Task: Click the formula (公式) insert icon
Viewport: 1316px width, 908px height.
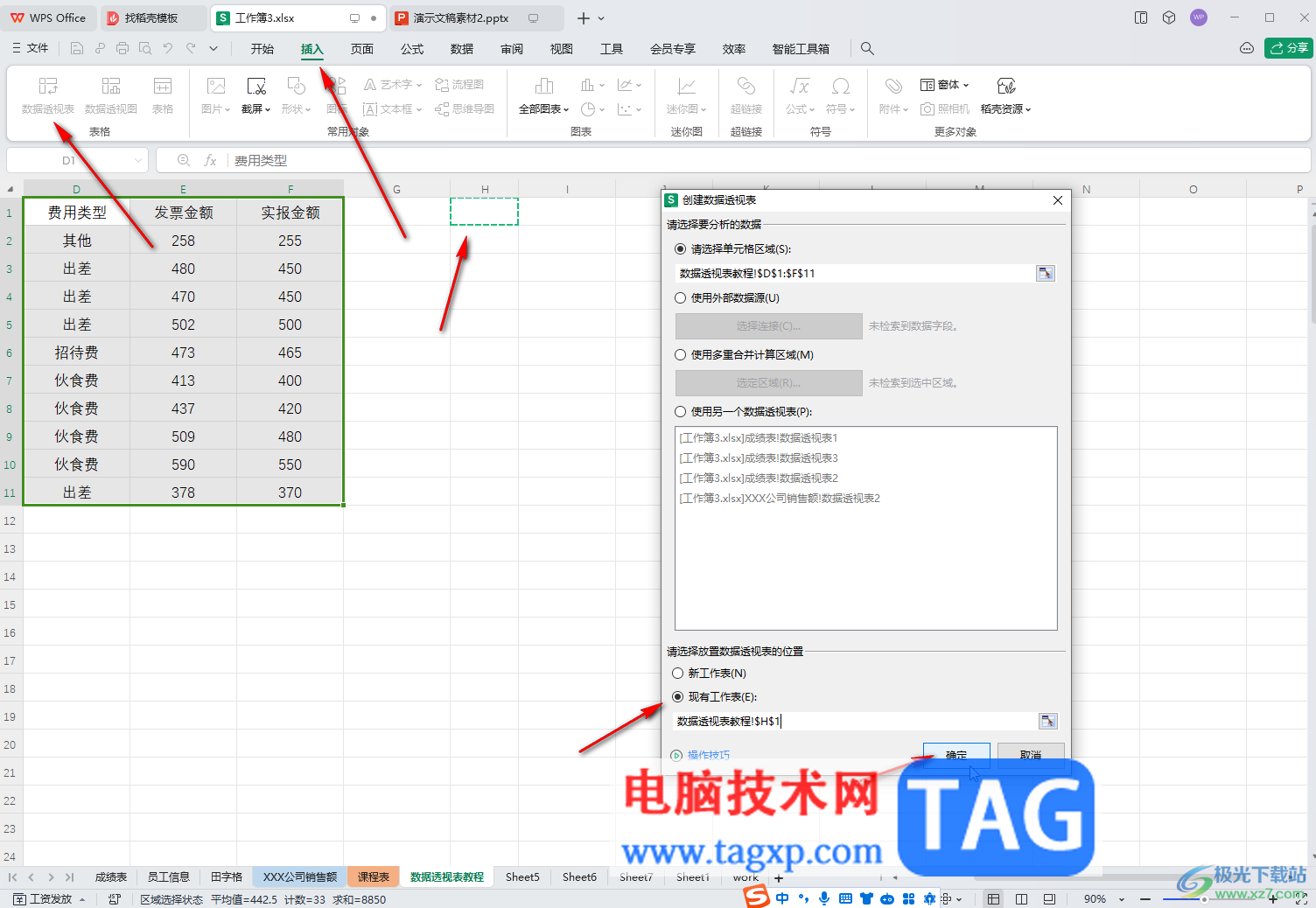Action: point(800,94)
